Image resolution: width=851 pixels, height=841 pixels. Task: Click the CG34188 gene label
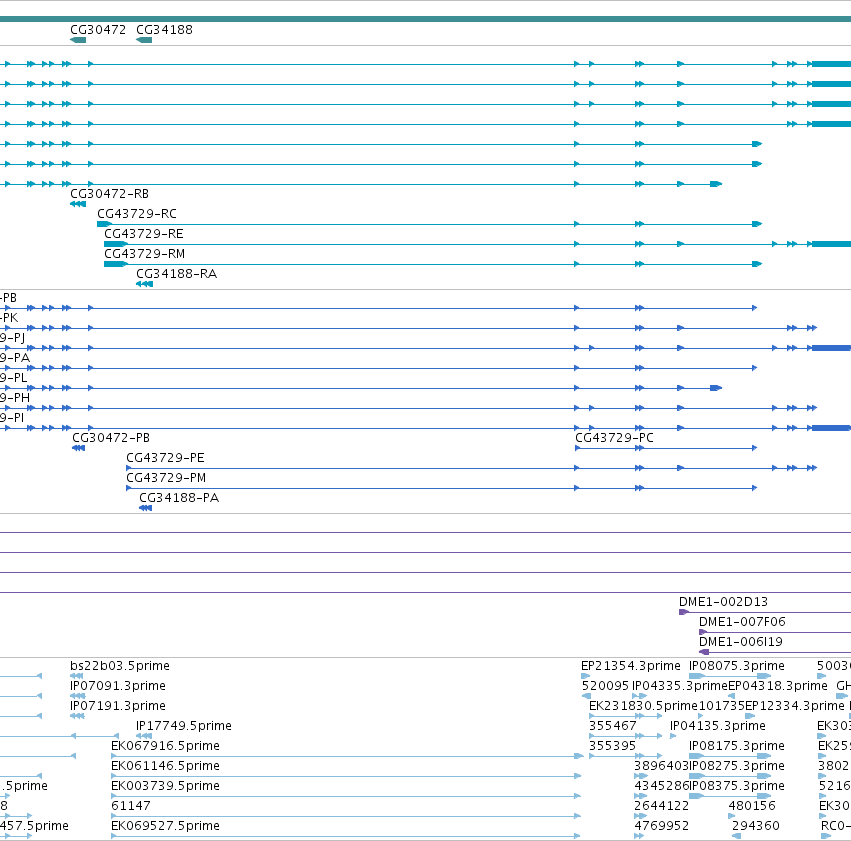pyautogui.click(x=164, y=30)
